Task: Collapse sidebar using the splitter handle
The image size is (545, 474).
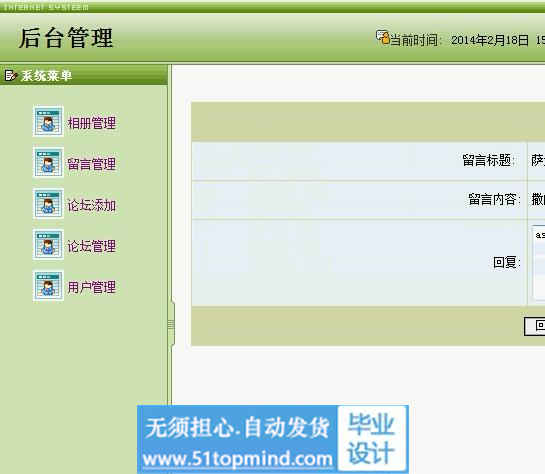Action: [x=171, y=324]
